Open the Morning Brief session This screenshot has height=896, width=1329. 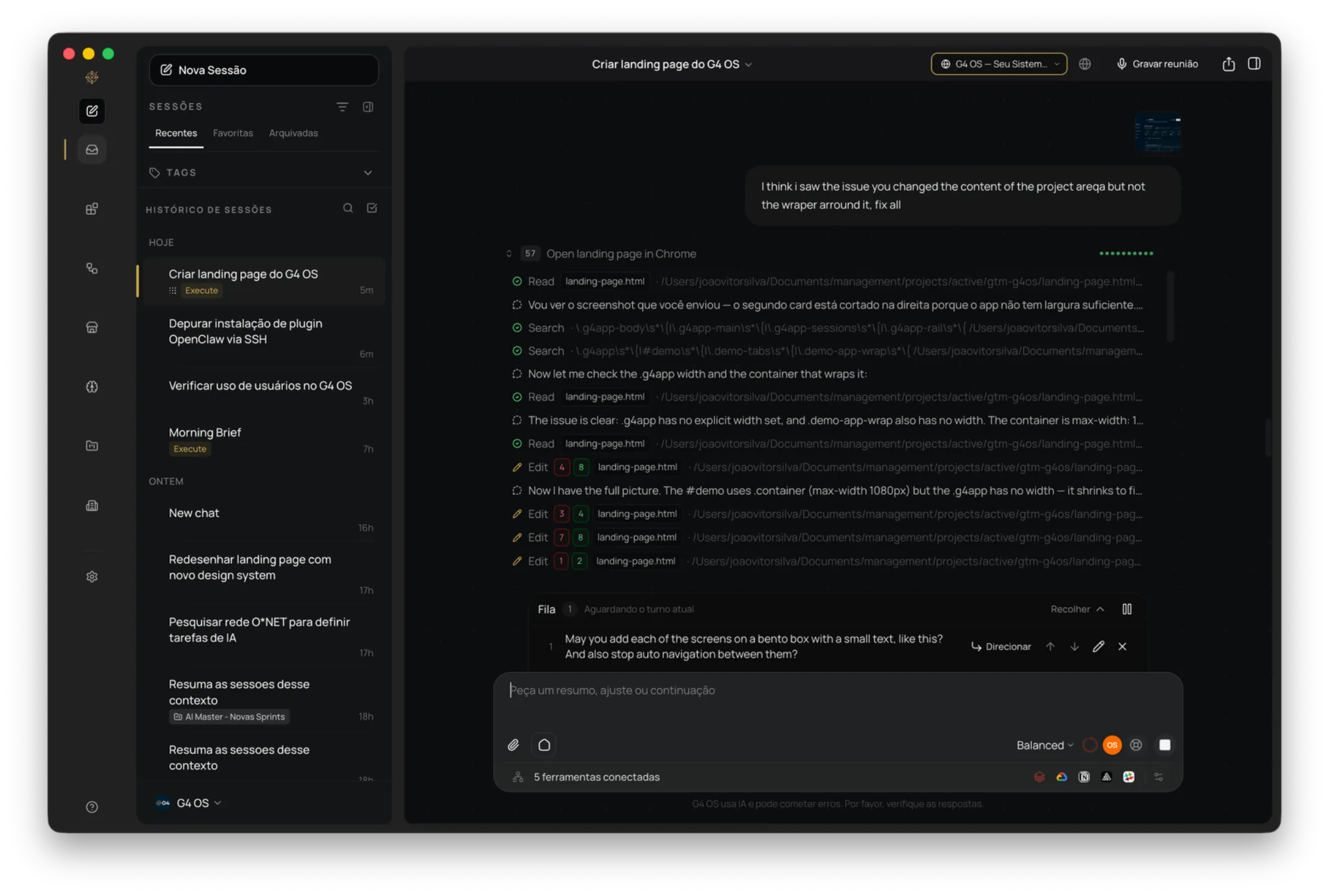point(263,439)
